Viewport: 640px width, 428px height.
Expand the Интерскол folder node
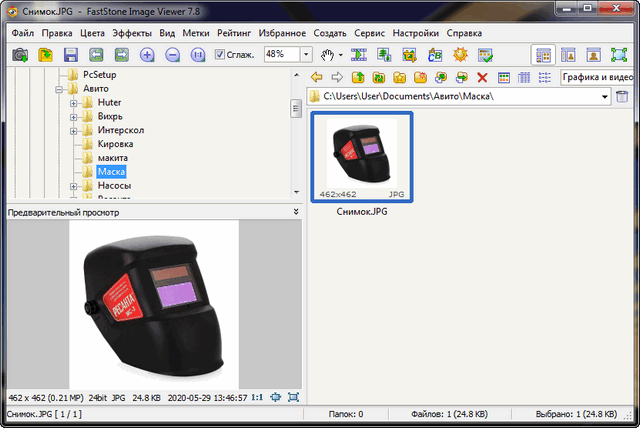pos(73,131)
